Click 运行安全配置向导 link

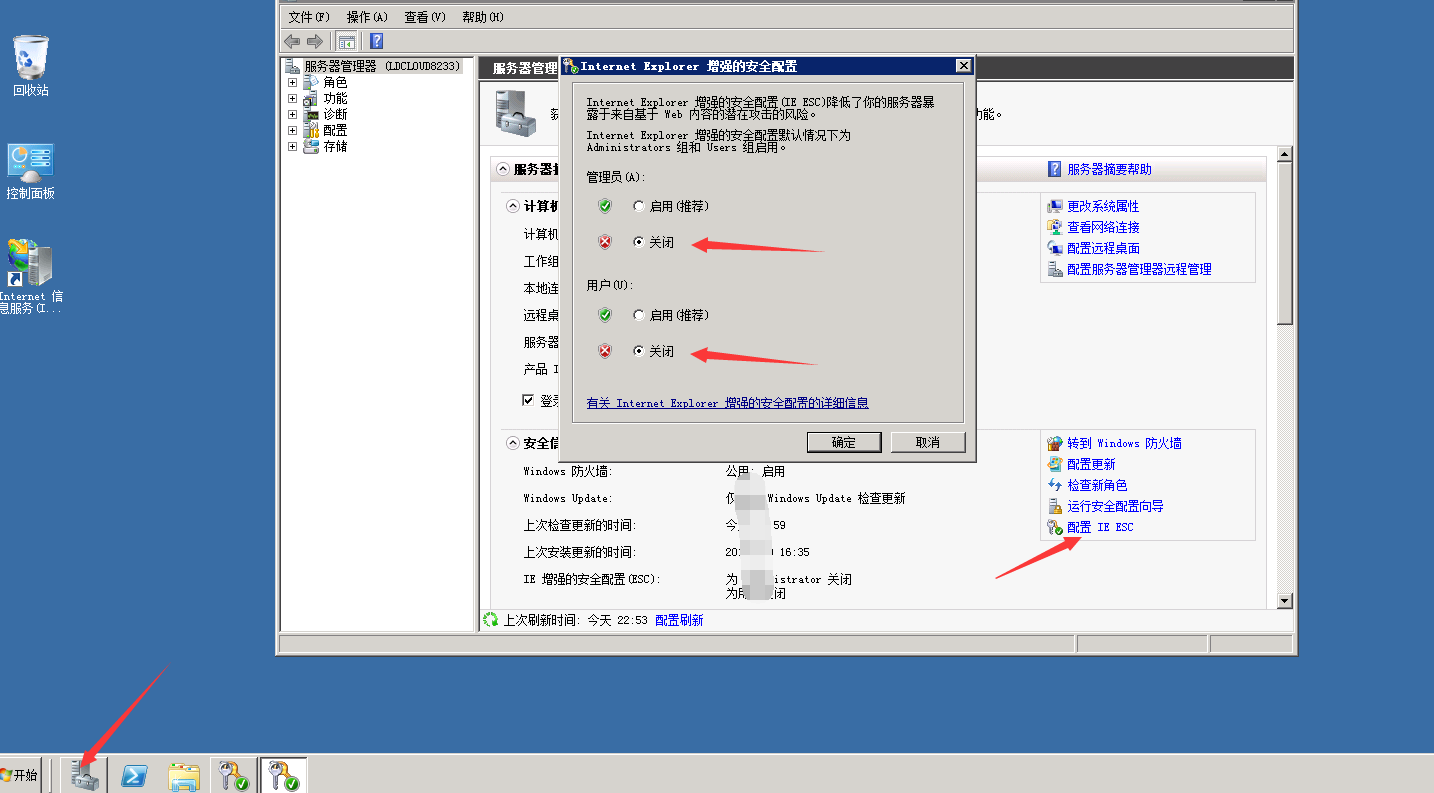click(1115, 506)
